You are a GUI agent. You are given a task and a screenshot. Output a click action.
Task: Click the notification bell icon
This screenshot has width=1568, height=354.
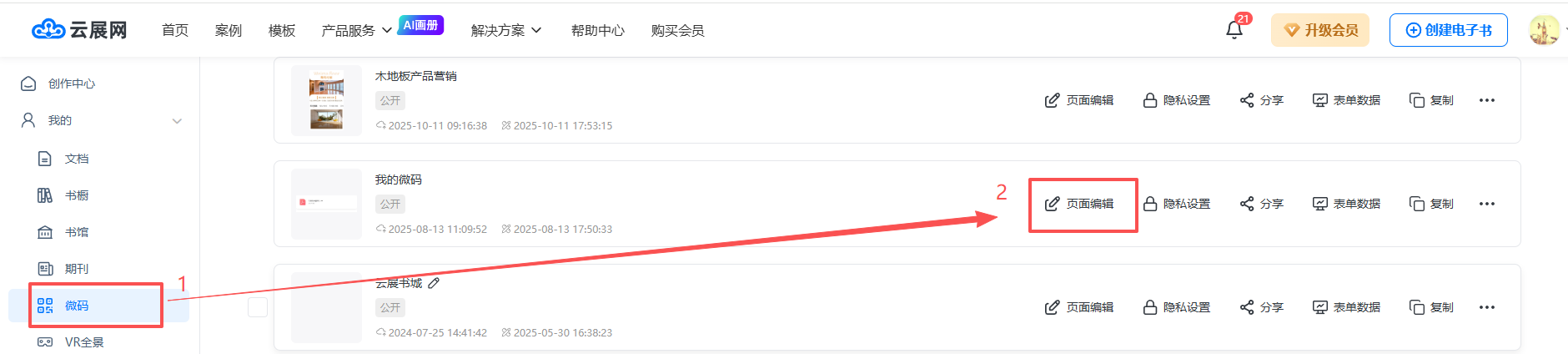(1234, 30)
